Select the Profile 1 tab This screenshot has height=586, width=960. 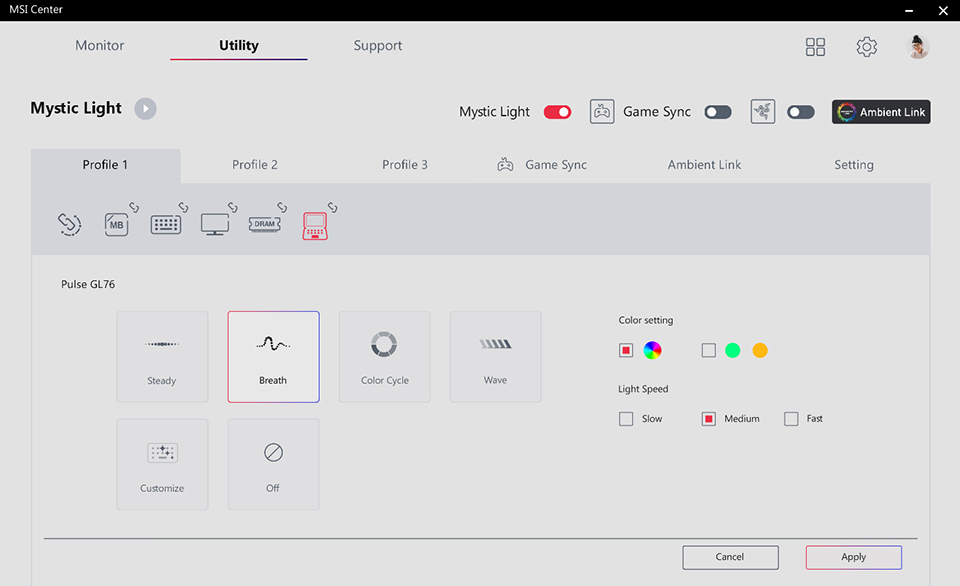[105, 165]
